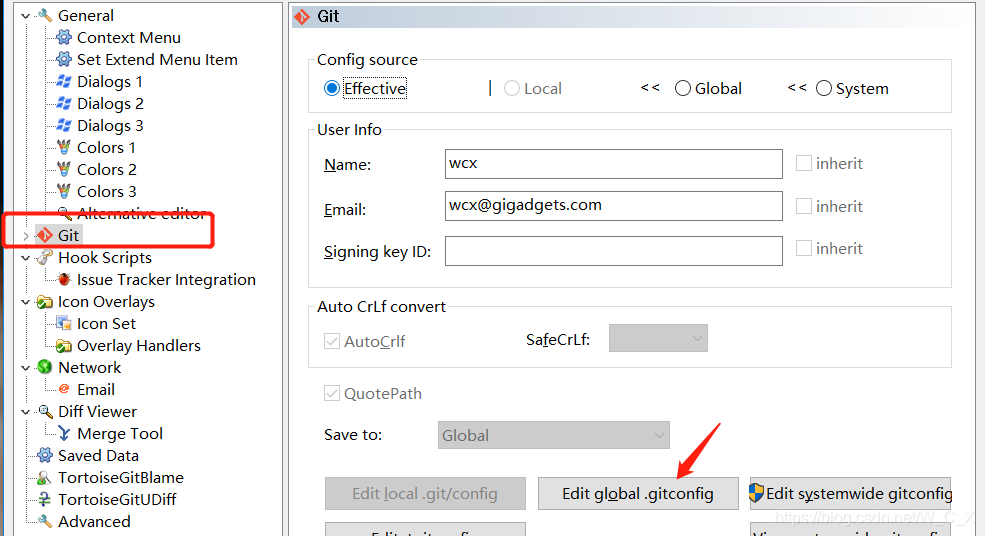
Task: Click the Merge Tool icon
Action: coord(63,434)
